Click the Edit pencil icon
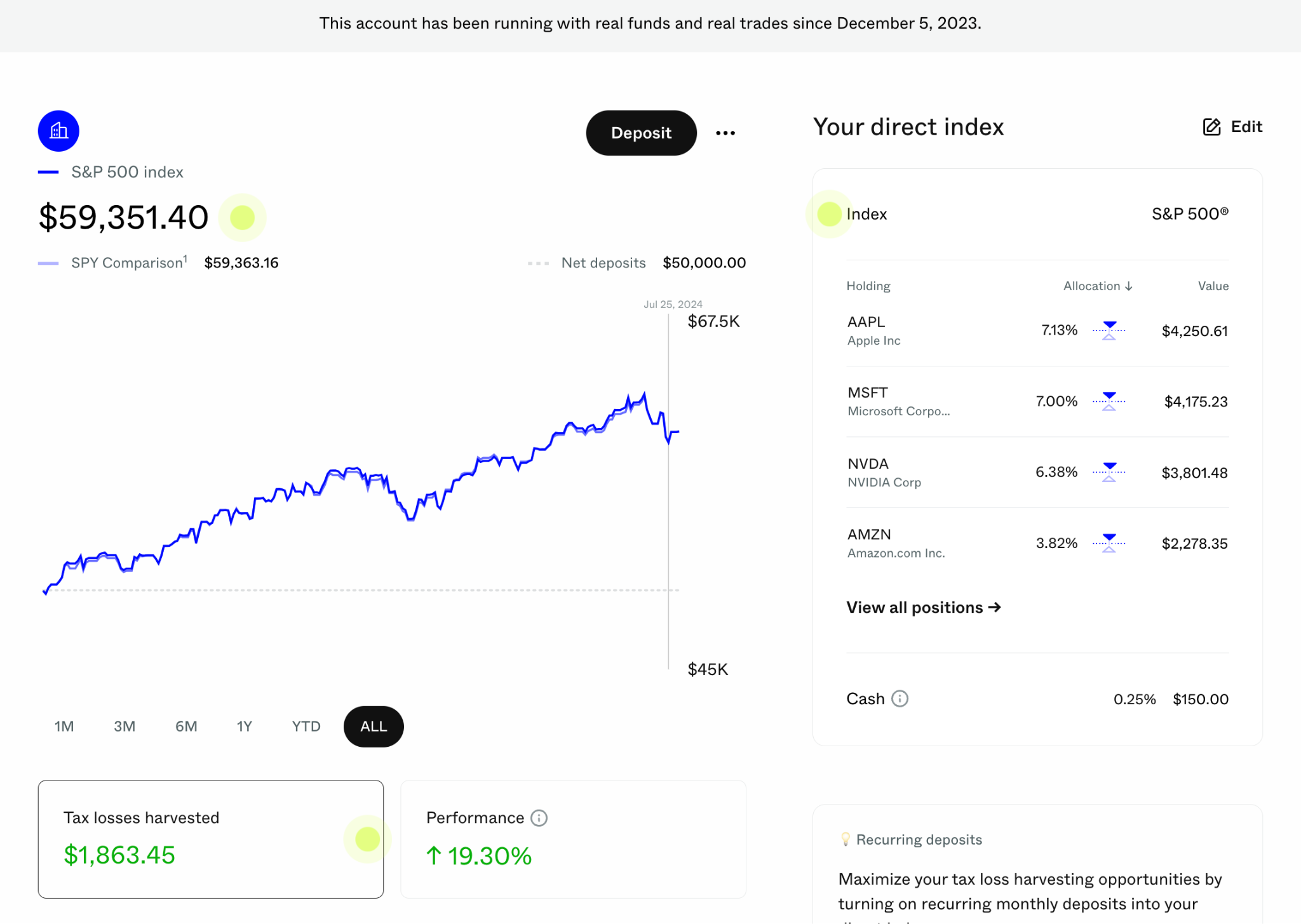The height and width of the screenshot is (924, 1301). 1211,127
